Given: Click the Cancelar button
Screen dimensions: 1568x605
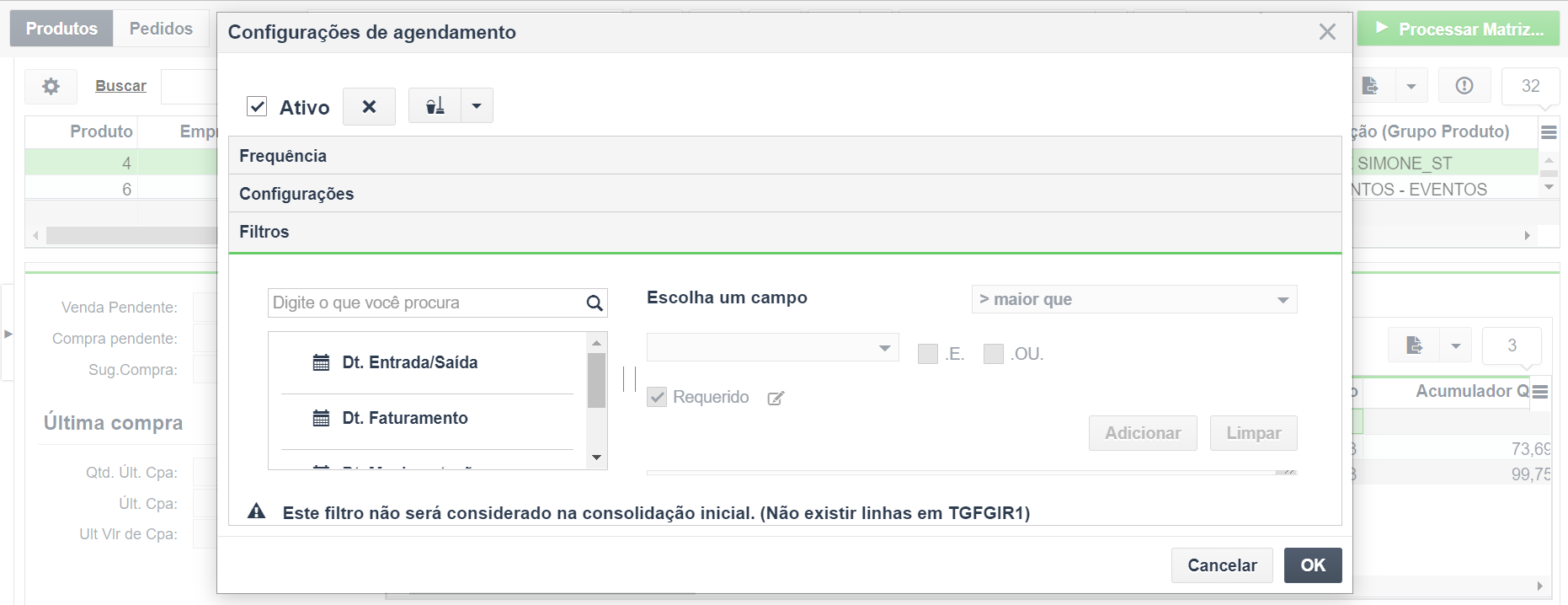Looking at the screenshot, I should pos(1222,565).
